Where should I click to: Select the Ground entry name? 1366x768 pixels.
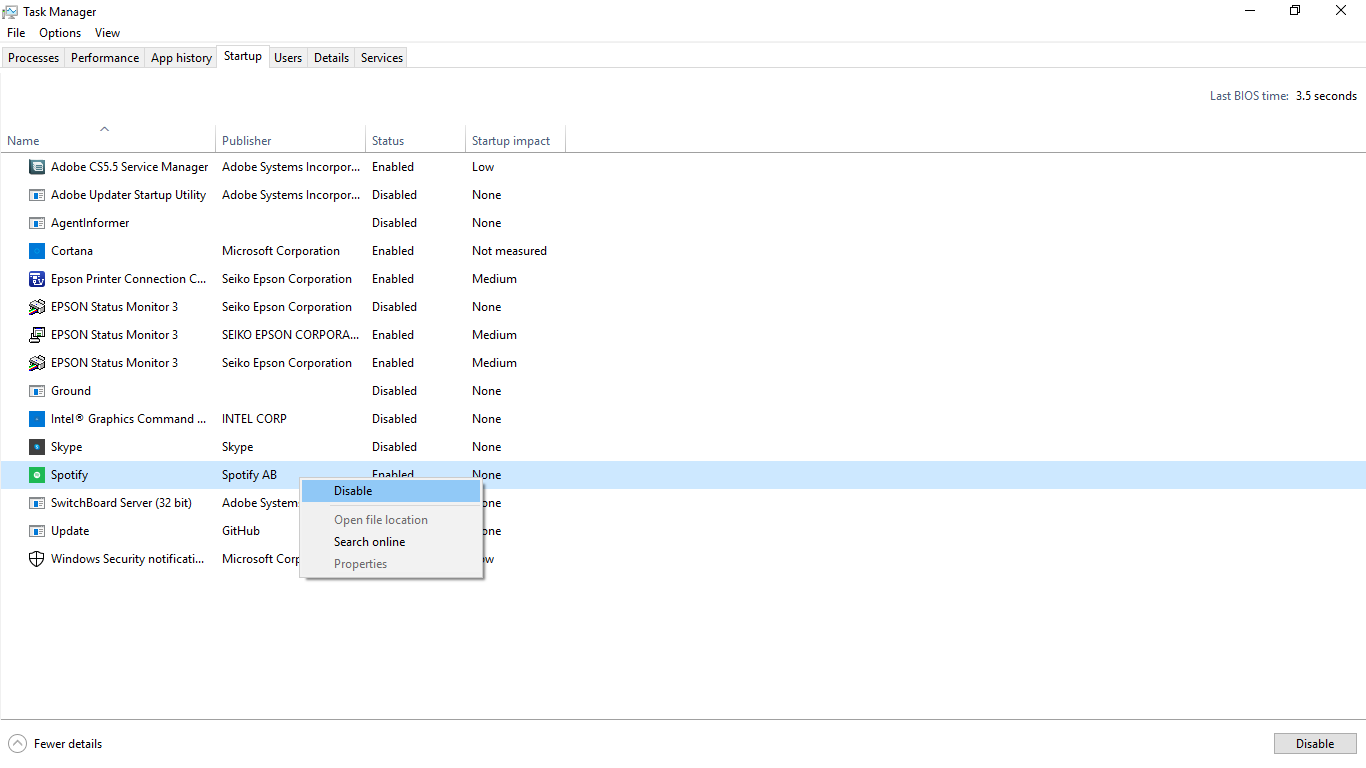coord(71,391)
